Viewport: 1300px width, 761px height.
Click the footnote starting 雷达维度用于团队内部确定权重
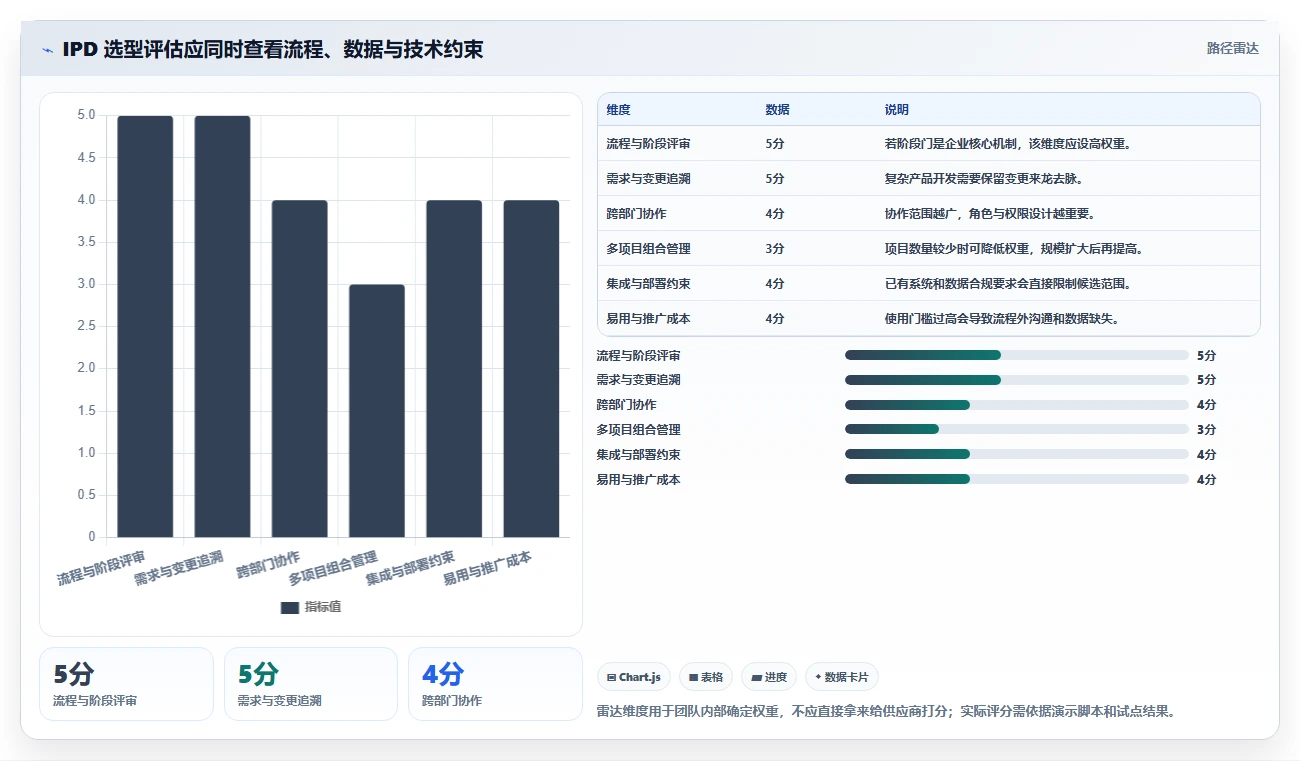[886, 711]
